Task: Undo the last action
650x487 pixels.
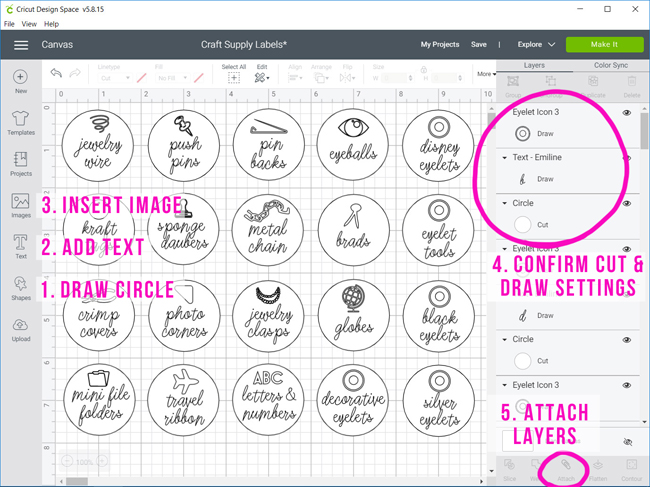Action: coord(56,73)
